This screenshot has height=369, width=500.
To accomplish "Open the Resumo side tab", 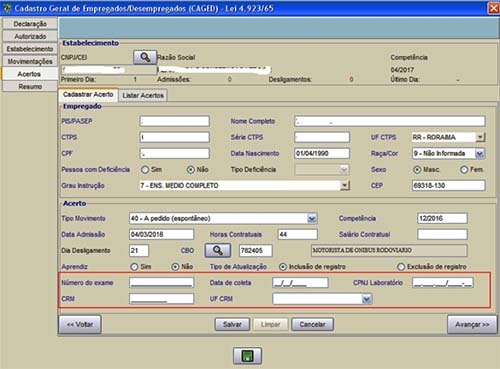I will point(30,87).
